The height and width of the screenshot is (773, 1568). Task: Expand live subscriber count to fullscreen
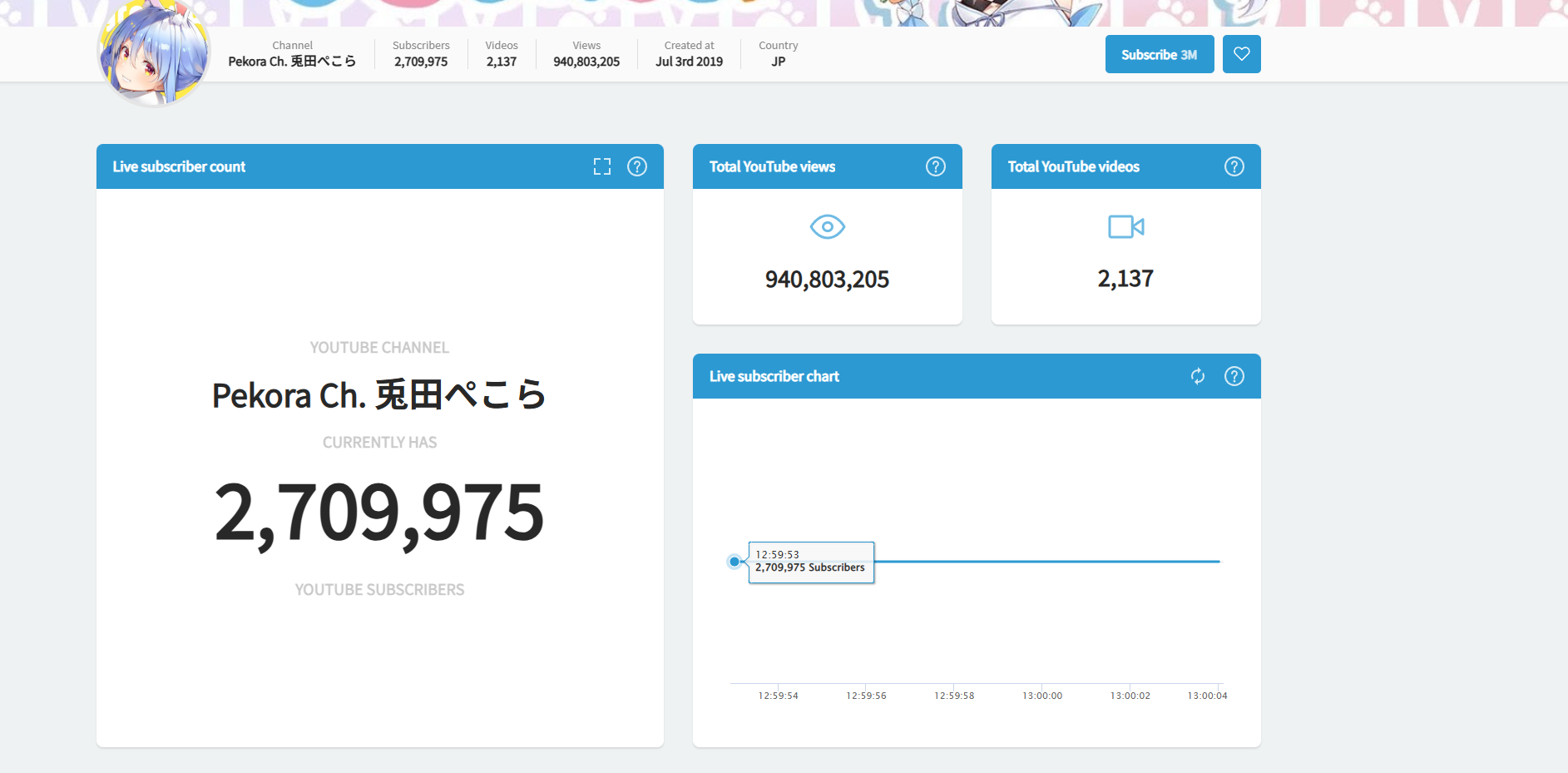602,166
